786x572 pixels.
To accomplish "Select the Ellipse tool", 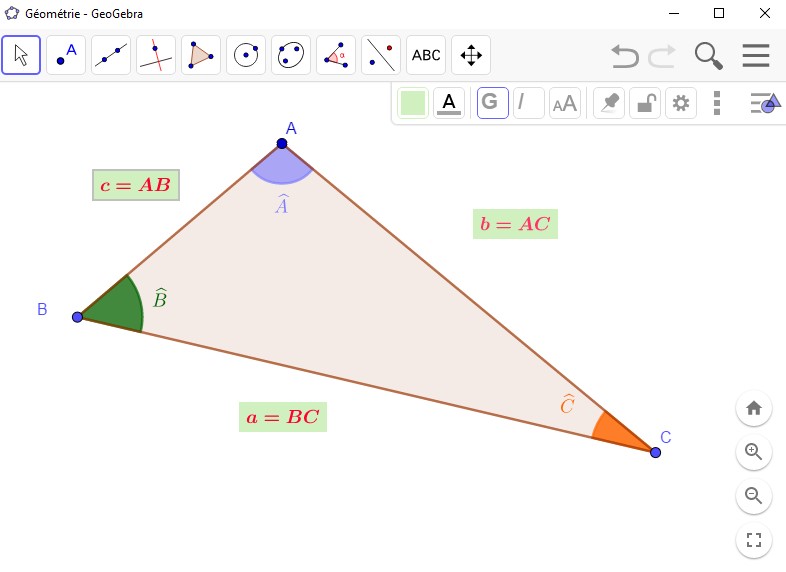I will pyautogui.click(x=291, y=55).
